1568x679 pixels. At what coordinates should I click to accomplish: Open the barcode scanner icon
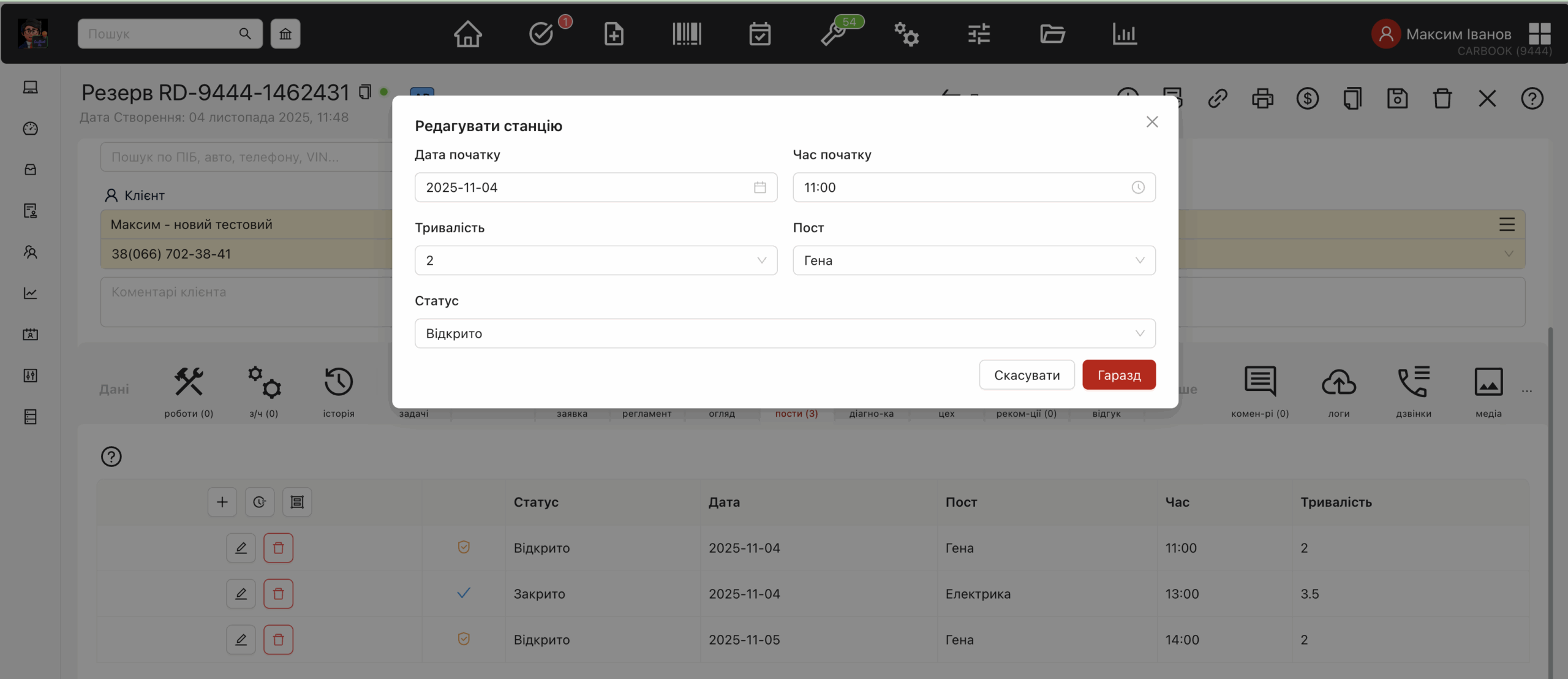(687, 34)
